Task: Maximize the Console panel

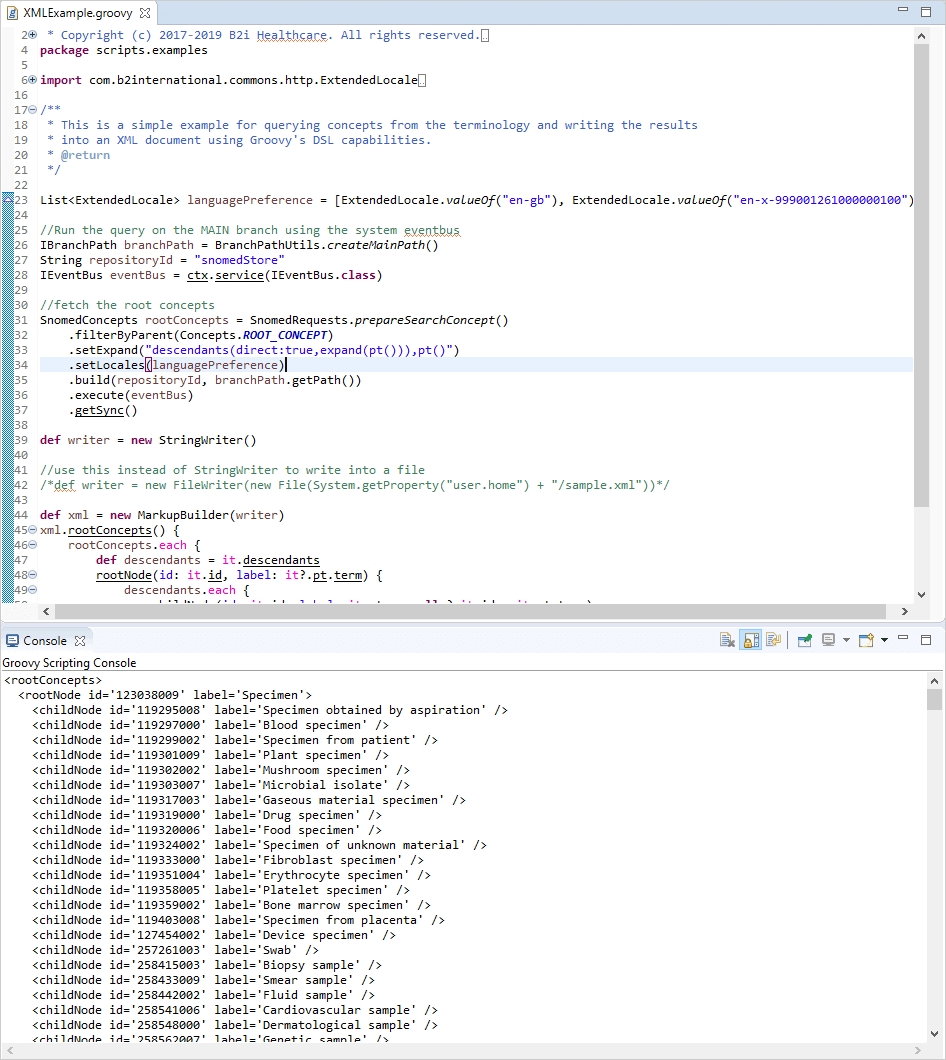Action: [926, 640]
